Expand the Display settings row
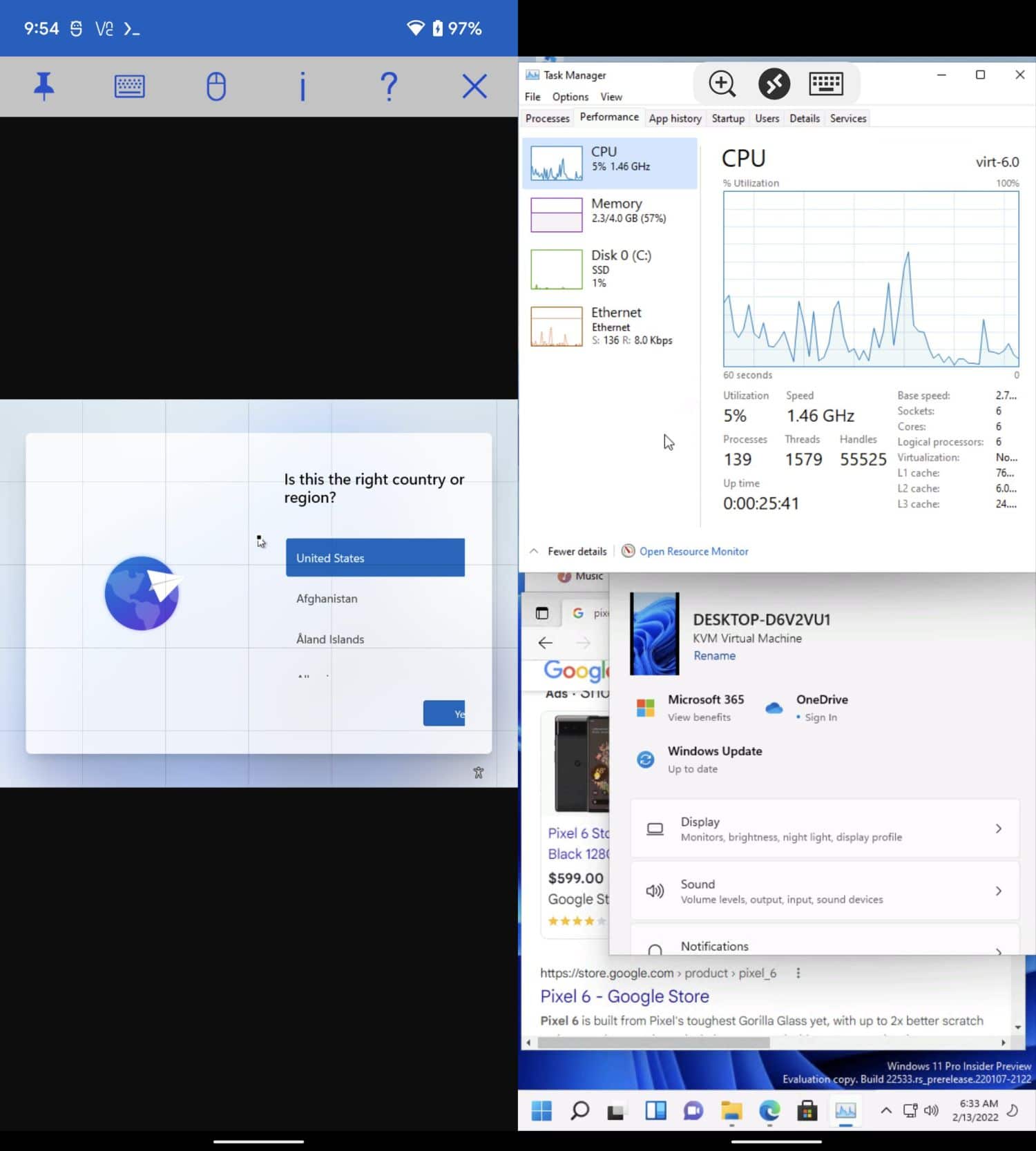1036x1151 pixels. (x=825, y=829)
